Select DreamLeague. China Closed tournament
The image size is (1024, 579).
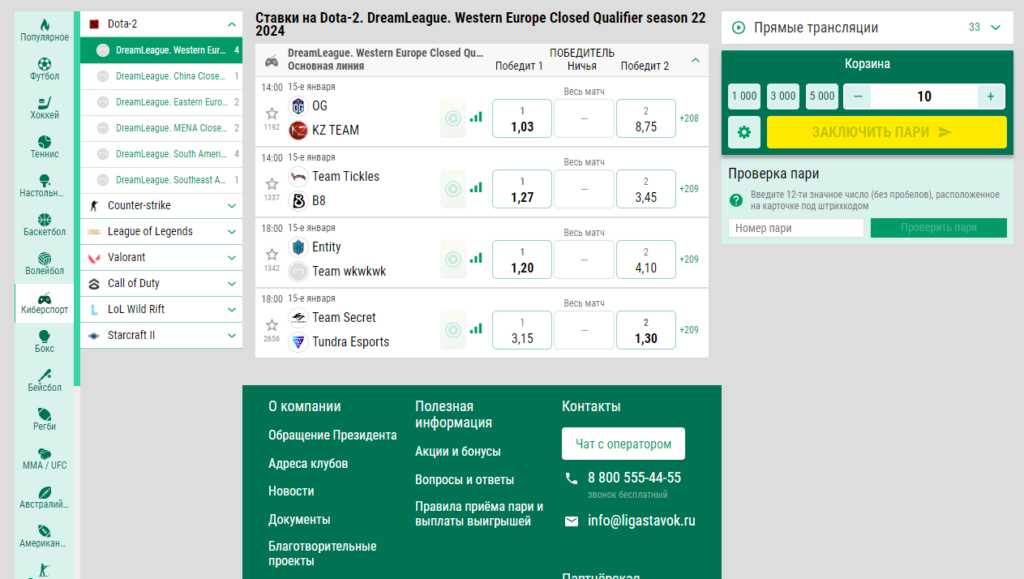coord(161,76)
